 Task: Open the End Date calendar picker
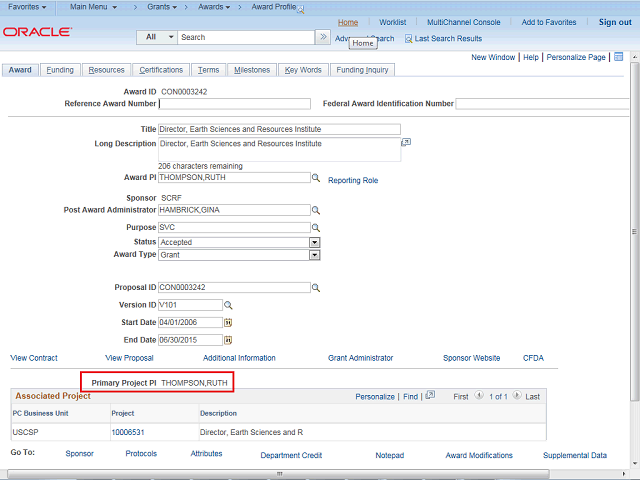coord(228,340)
